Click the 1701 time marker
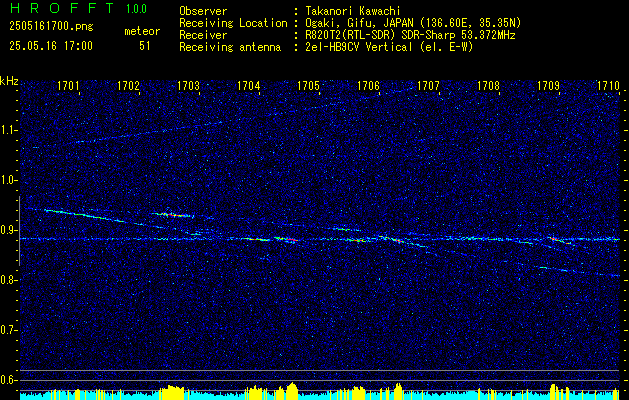This screenshot has width=629, height=400. pos(68,85)
